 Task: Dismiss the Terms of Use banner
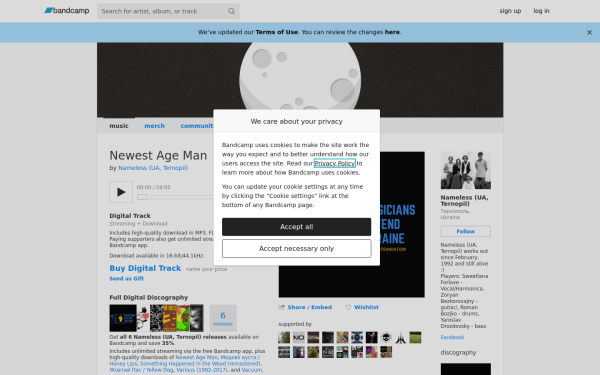(x=589, y=33)
